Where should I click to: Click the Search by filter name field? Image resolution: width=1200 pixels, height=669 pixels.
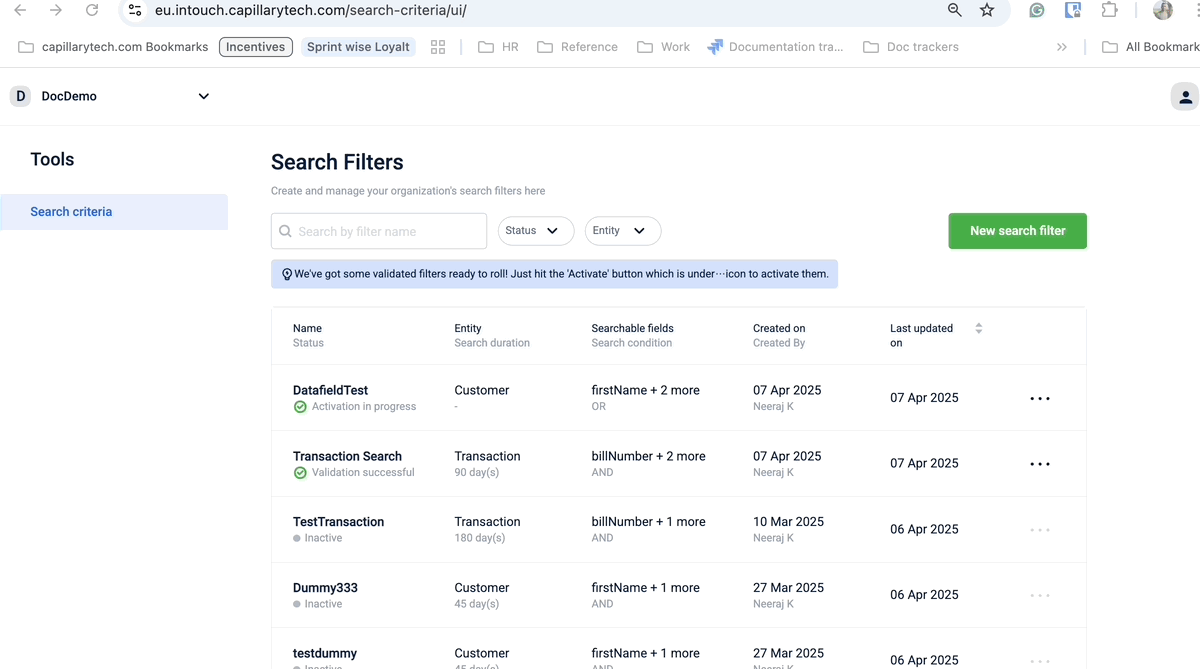(x=379, y=231)
